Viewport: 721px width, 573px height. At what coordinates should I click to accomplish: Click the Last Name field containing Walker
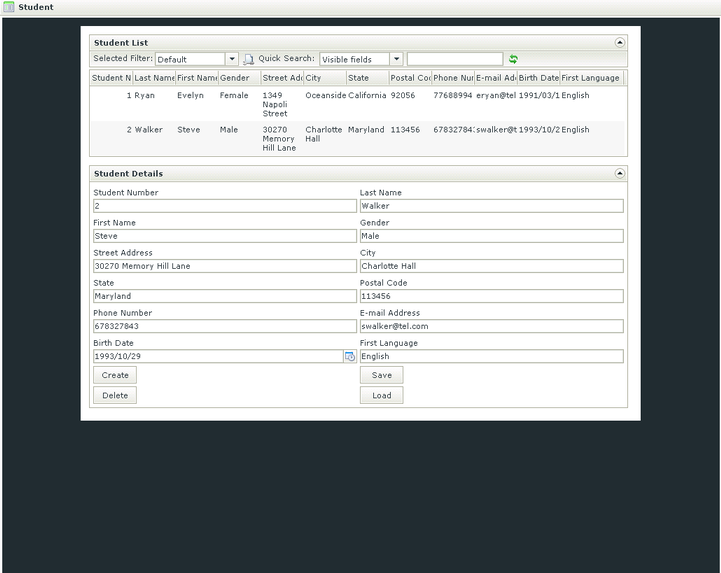pyautogui.click(x=492, y=206)
